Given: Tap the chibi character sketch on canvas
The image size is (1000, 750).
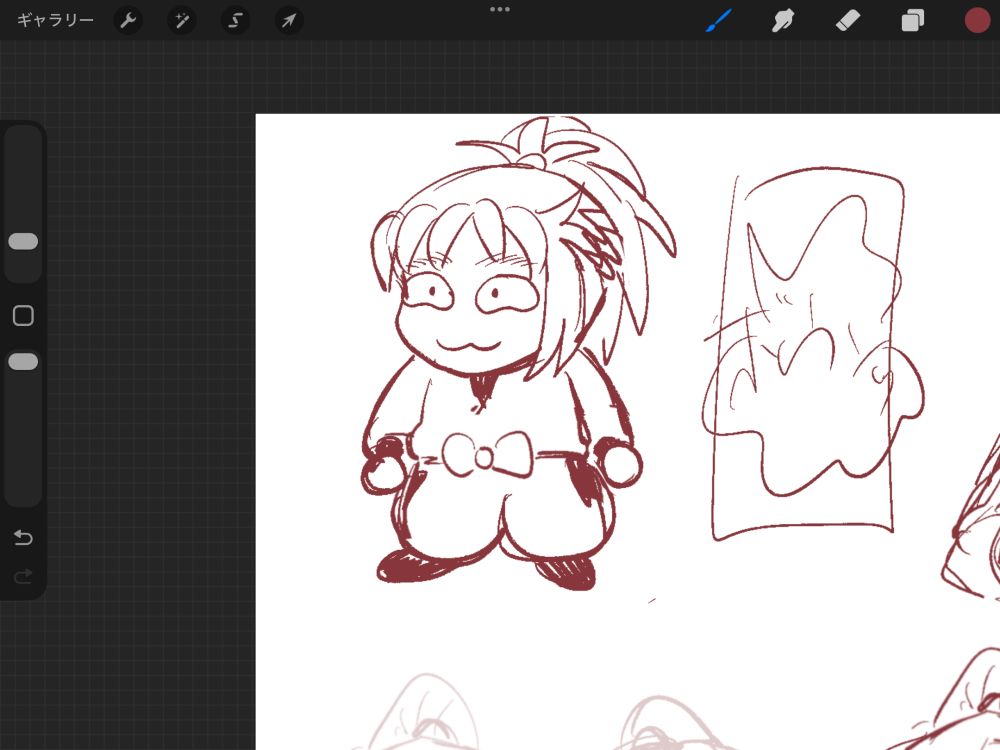Looking at the screenshot, I should coord(518,352).
